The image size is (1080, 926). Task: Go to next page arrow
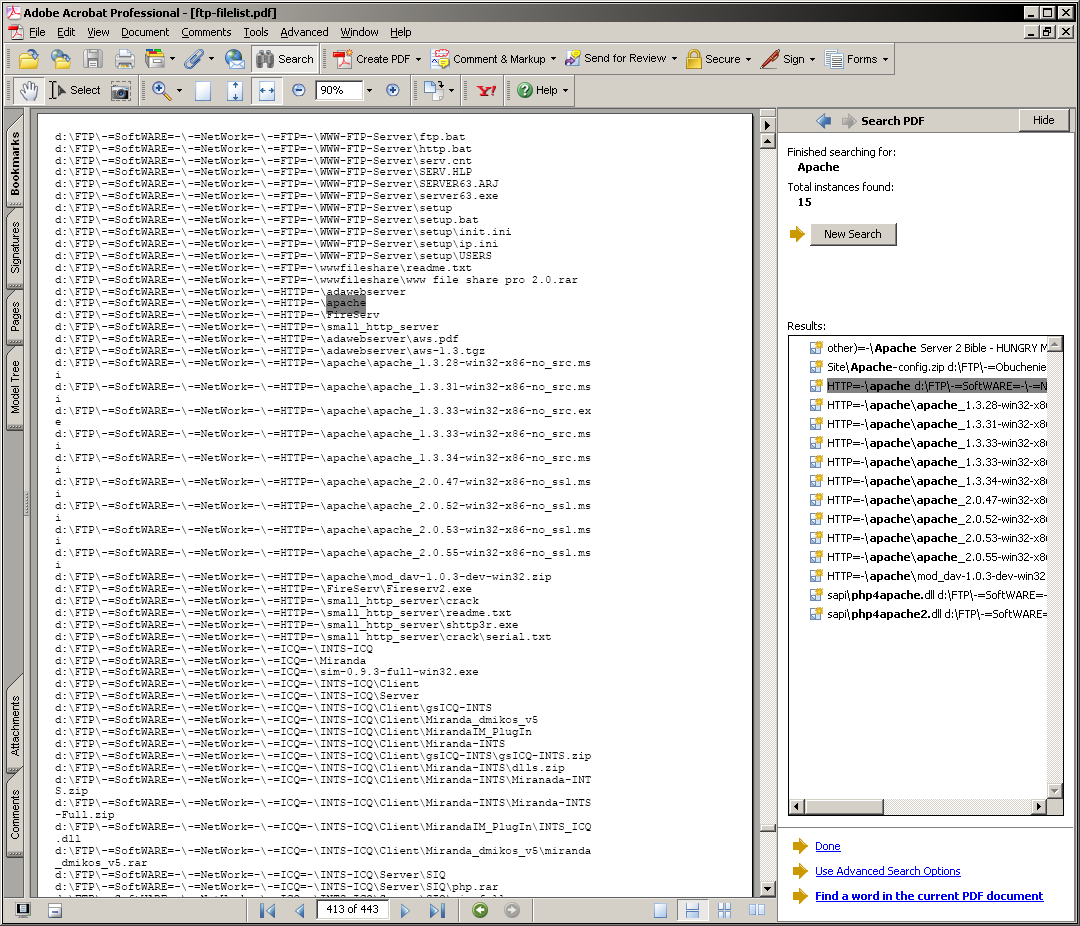405,910
